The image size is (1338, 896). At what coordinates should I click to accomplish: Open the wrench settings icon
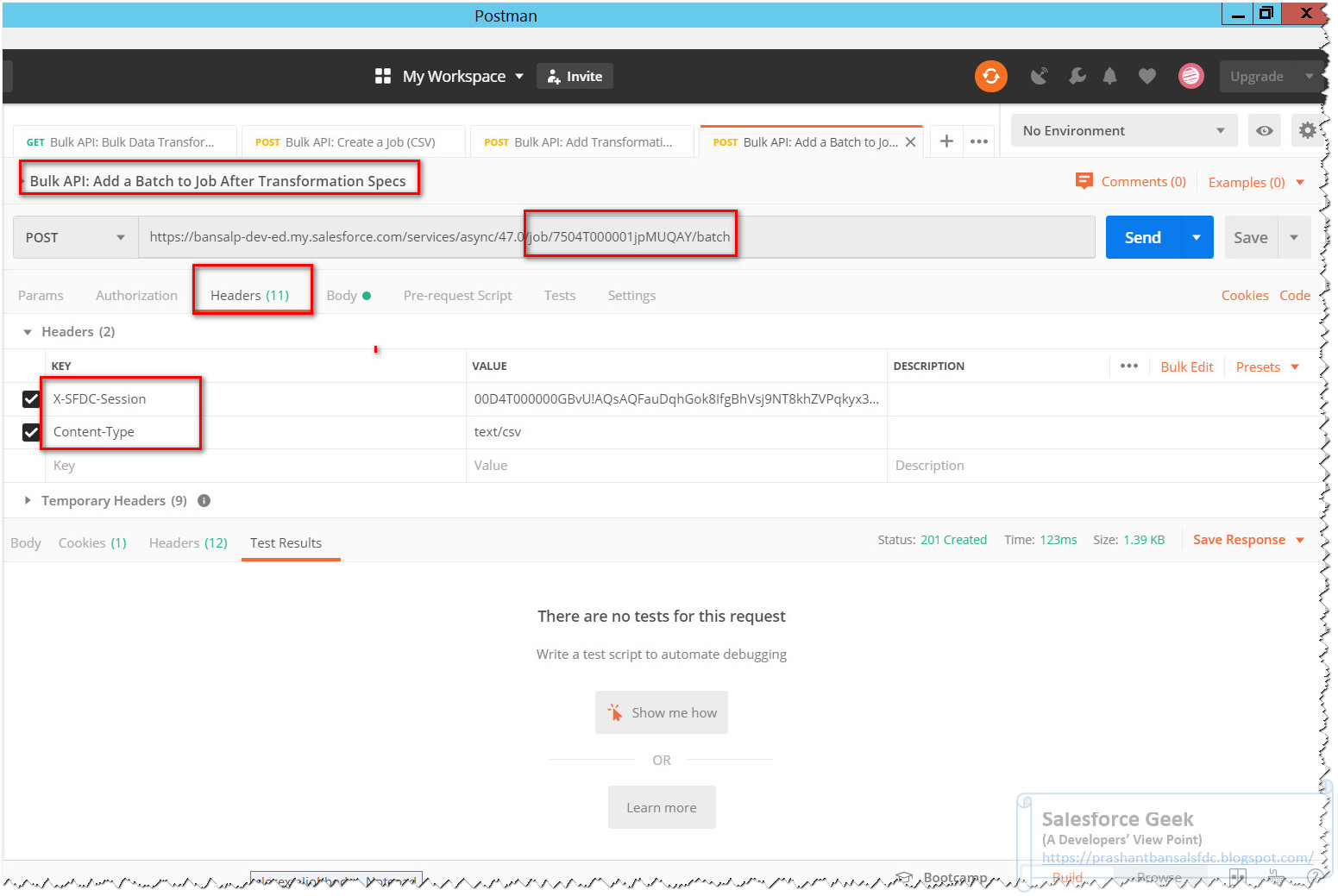point(1077,76)
